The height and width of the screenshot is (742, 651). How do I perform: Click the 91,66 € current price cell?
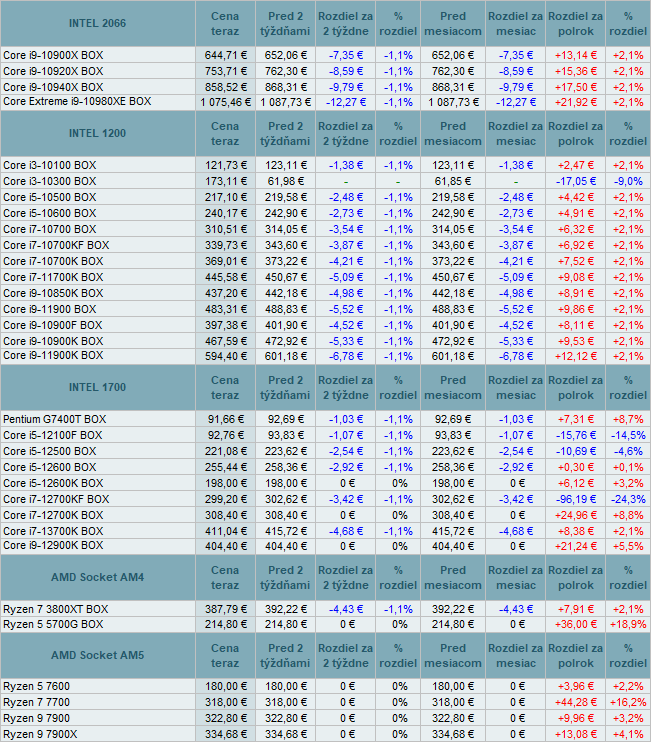[226, 420]
